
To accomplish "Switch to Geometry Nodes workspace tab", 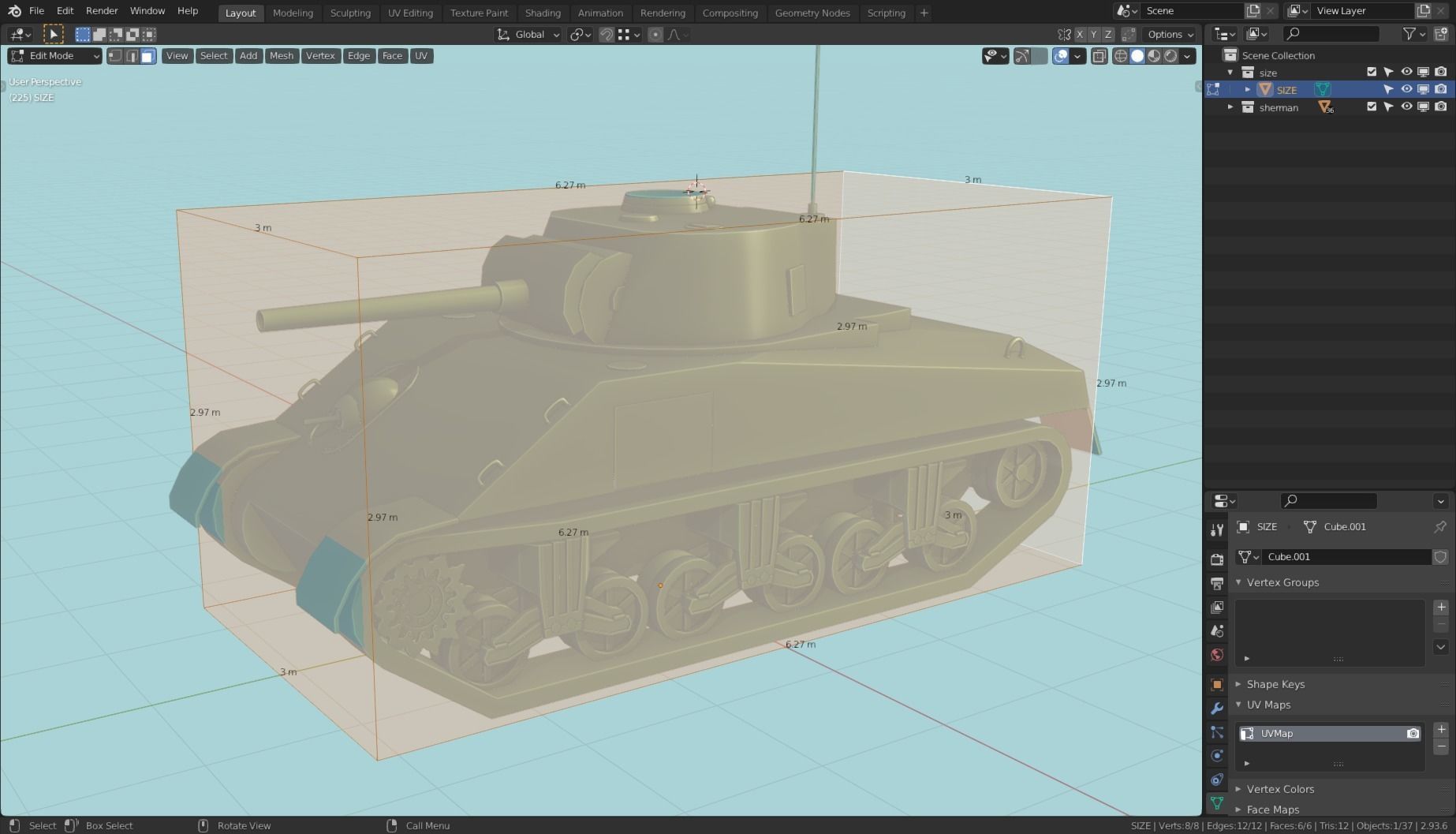I will point(812,13).
